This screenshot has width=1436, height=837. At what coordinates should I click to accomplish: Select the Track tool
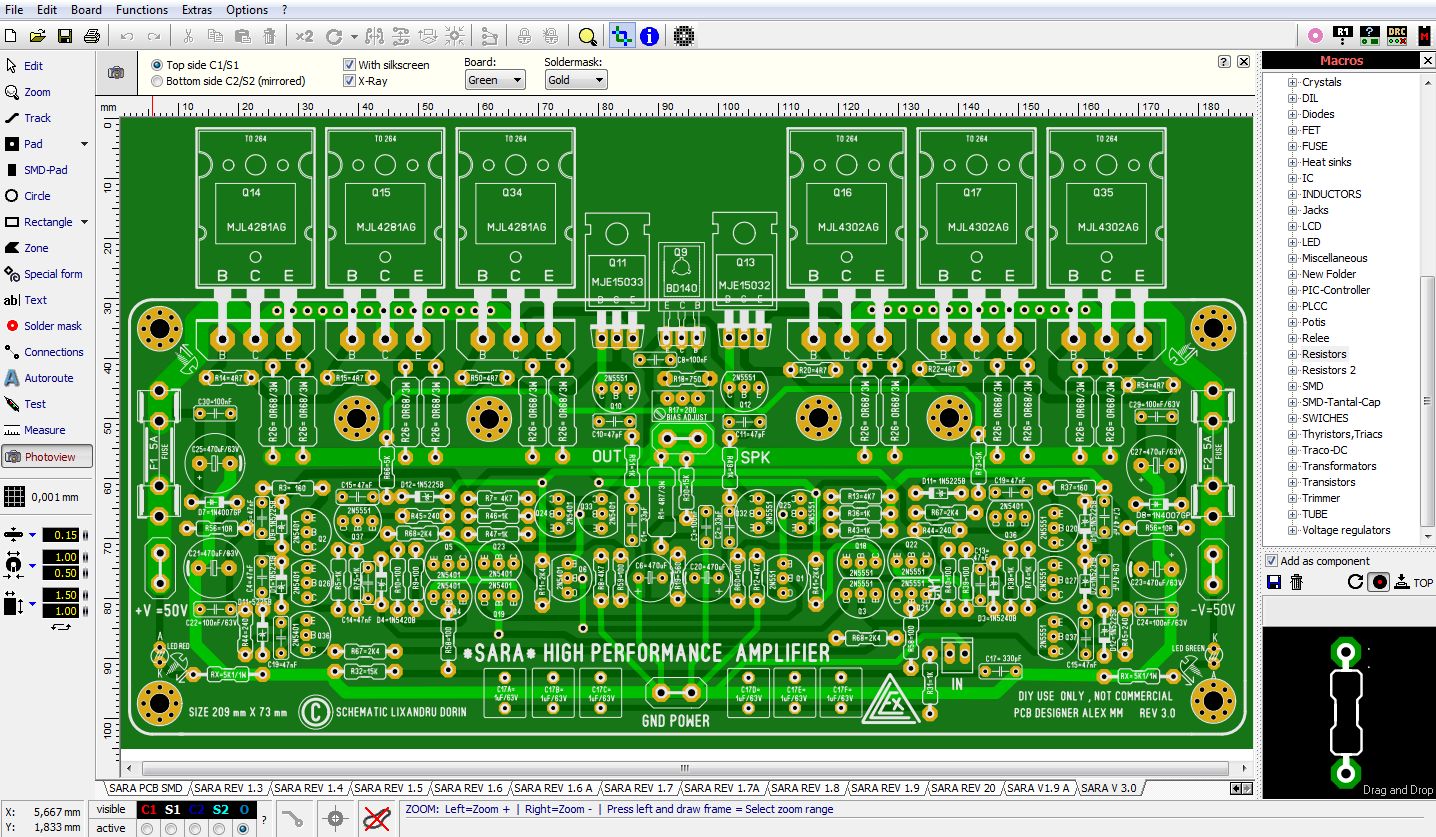coord(28,118)
